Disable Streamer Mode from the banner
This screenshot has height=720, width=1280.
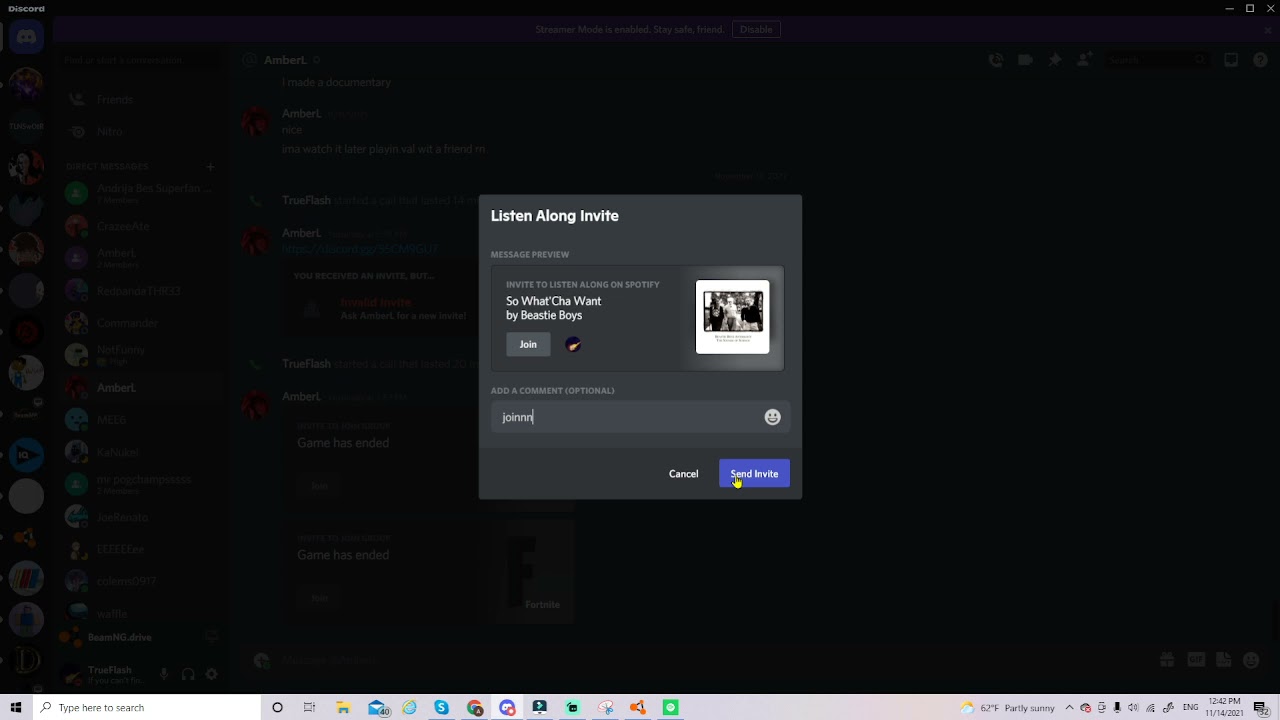click(x=756, y=29)
